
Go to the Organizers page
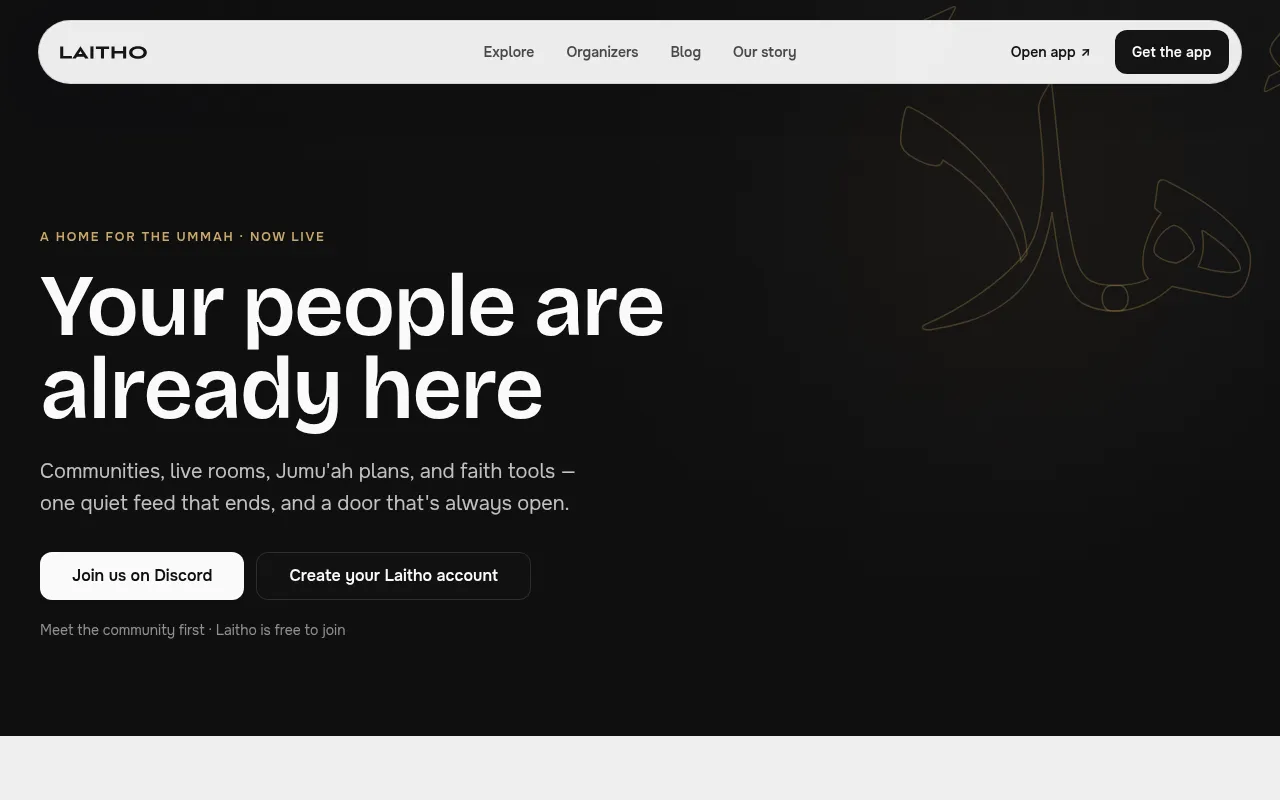click(x=602, y=52)
